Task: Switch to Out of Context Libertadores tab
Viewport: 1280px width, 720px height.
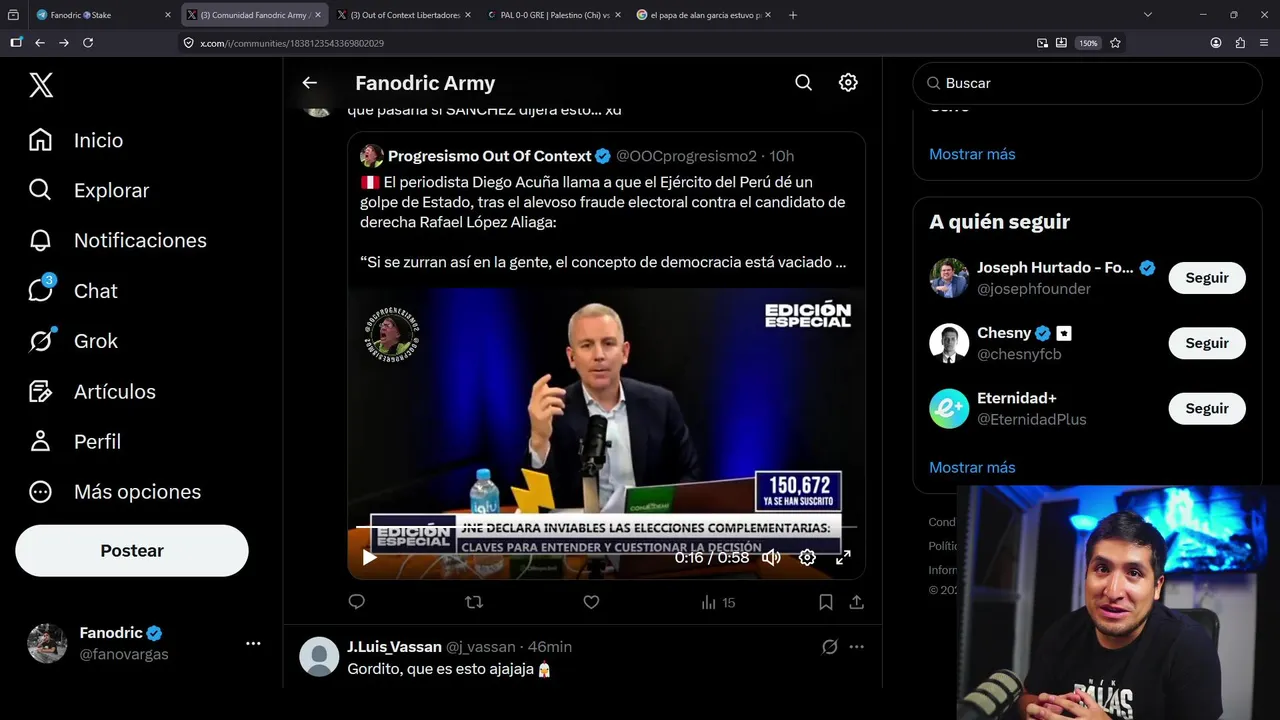Action: (x=403, y=15)
